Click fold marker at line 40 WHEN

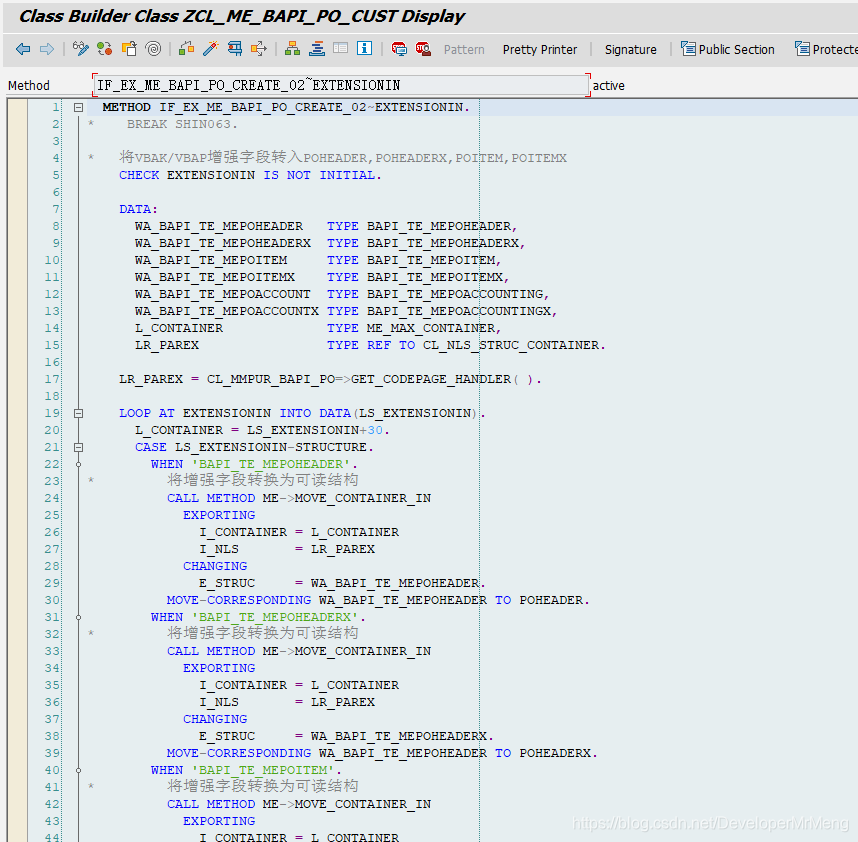pyautogui.click(x=78, y=770)
